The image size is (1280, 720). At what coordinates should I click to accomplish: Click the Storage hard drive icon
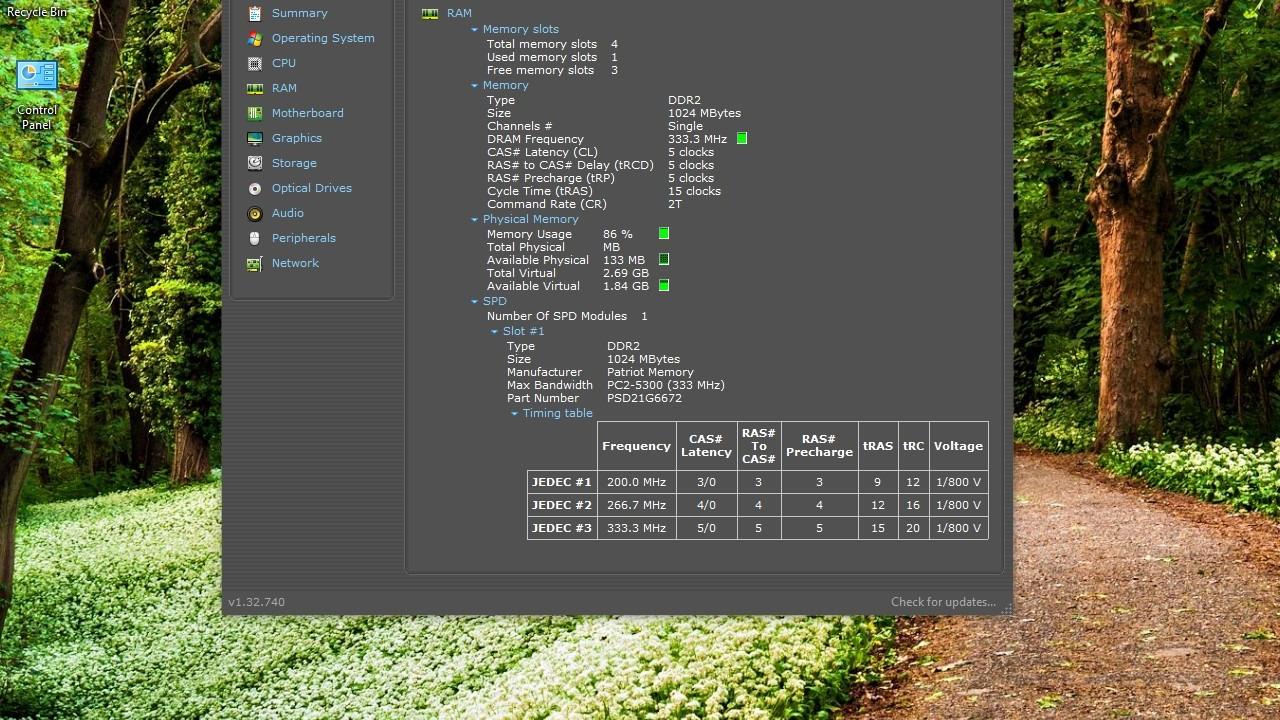pos(255,163)
